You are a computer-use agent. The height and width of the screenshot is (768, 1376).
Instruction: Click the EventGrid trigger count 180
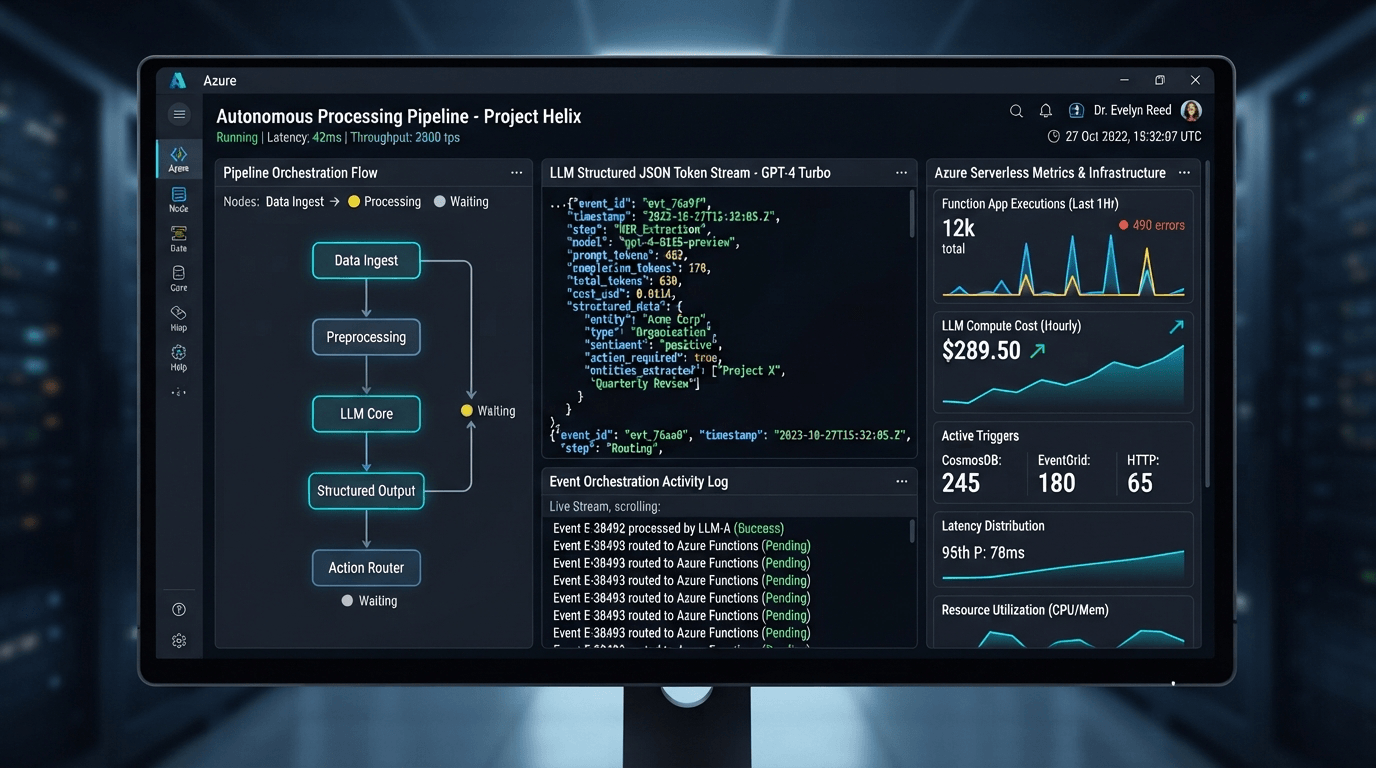click(1056, 483)
